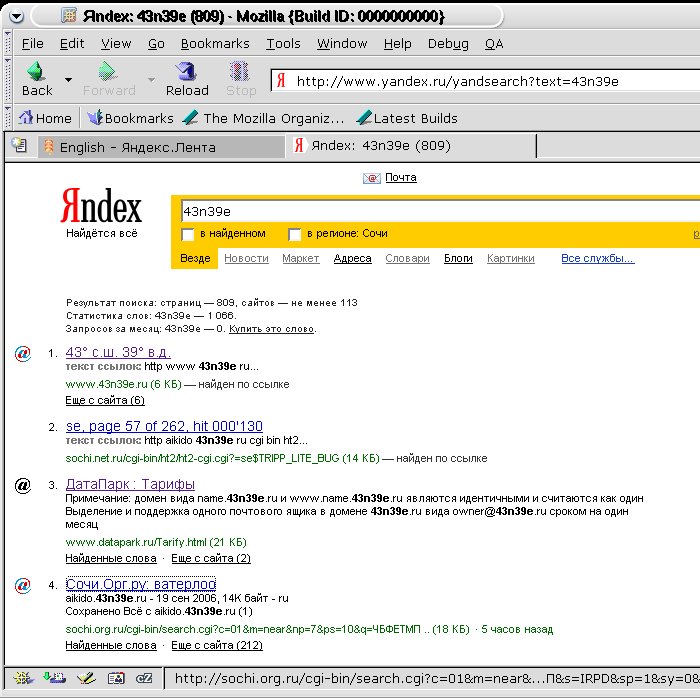Open the View menu

coord(116,44)
